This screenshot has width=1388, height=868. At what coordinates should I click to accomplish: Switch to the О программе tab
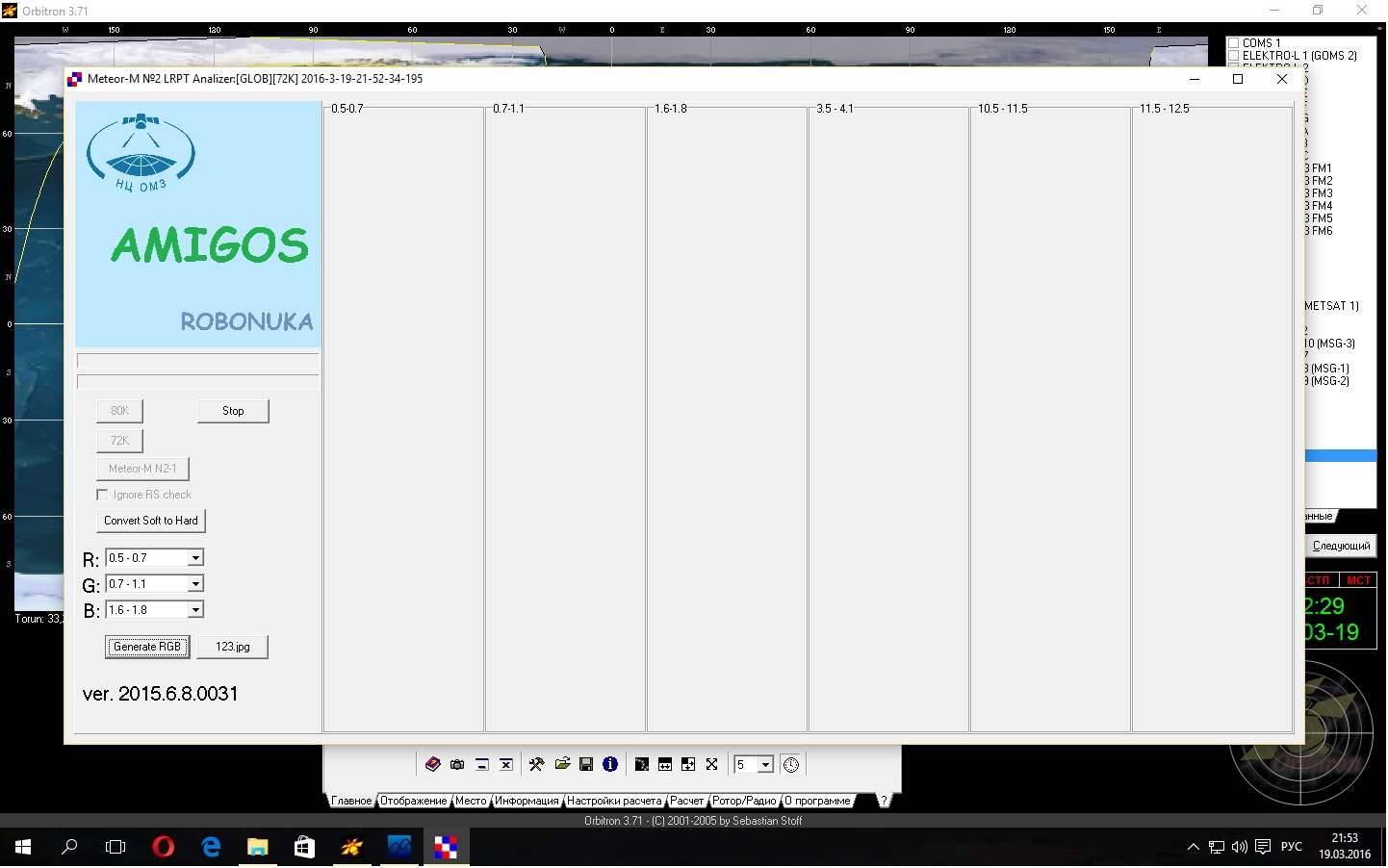pos(817,802)
